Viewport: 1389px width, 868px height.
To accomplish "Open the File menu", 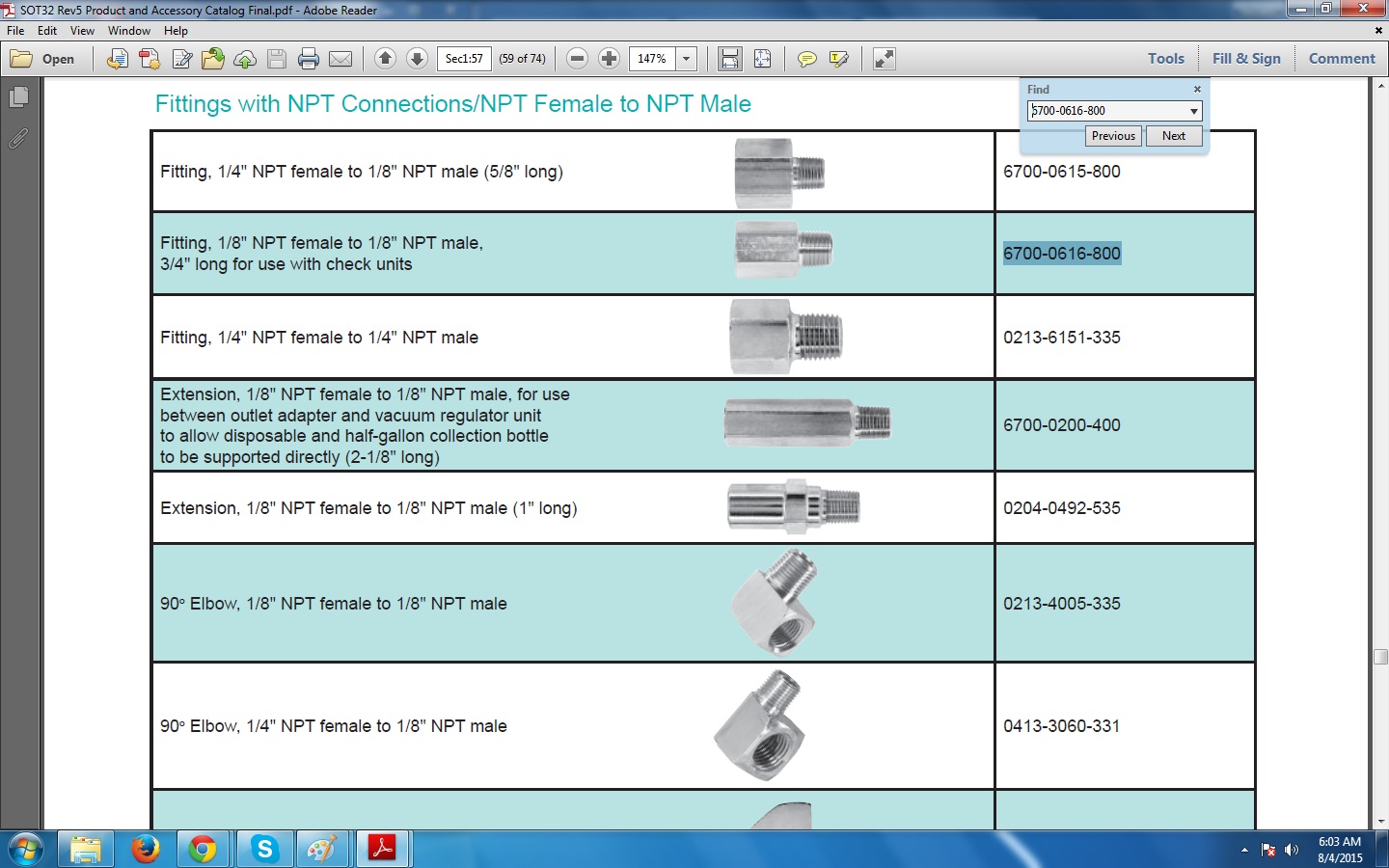I will tap(15, 31).
